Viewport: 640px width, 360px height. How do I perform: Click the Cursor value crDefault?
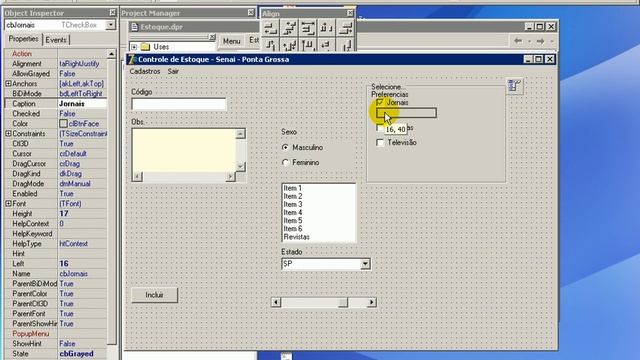pos(82,153)
